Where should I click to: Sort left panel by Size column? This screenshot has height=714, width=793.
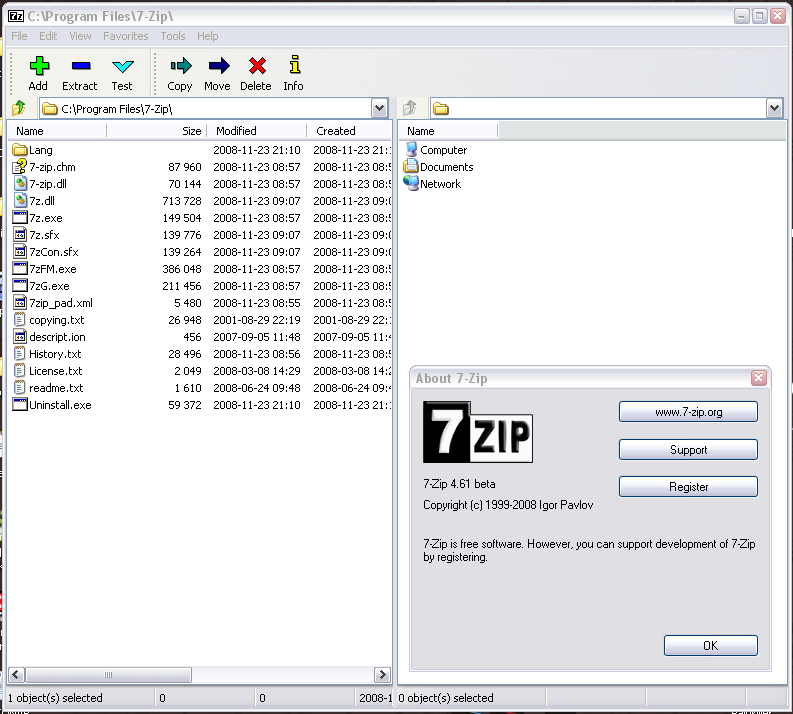[157, 131]
